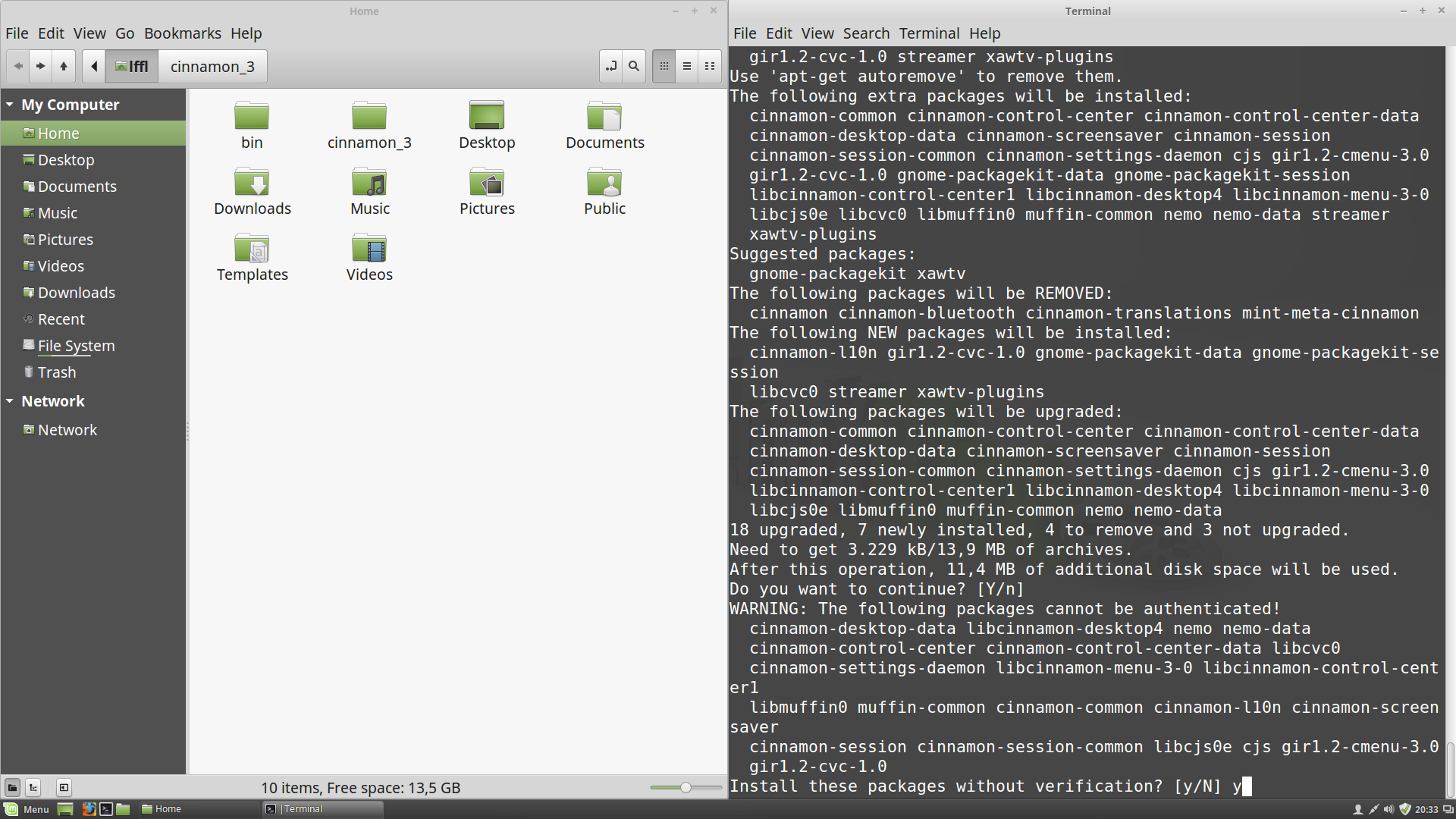Click the path bar left scroll arrow
Image resolution: width=1456 pixels, height=819 pixels.
[x=94, y=66]
